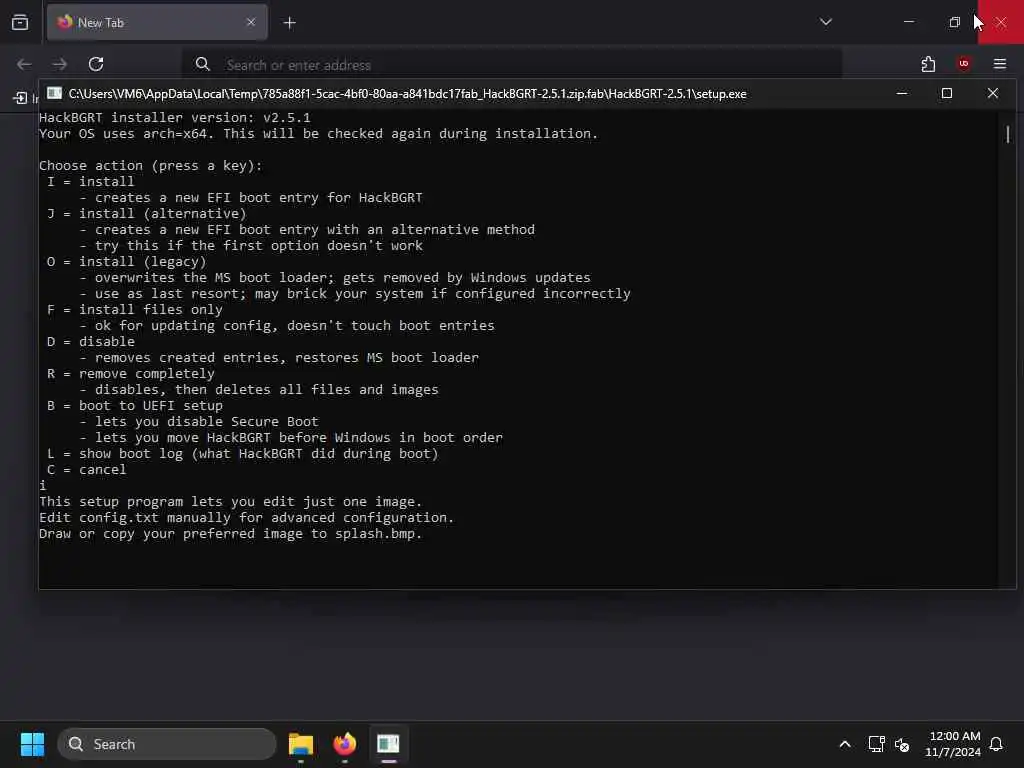Select the New Tab browser tab
The width and height of the screenshot is (1024, 768).
pos(157,23)
